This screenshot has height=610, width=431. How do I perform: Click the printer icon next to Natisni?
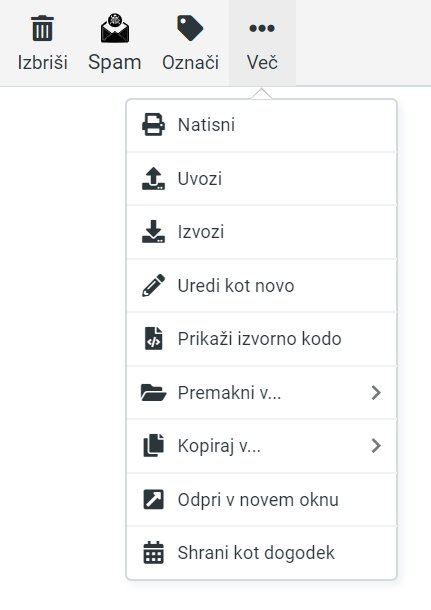(x=153, y=125)
